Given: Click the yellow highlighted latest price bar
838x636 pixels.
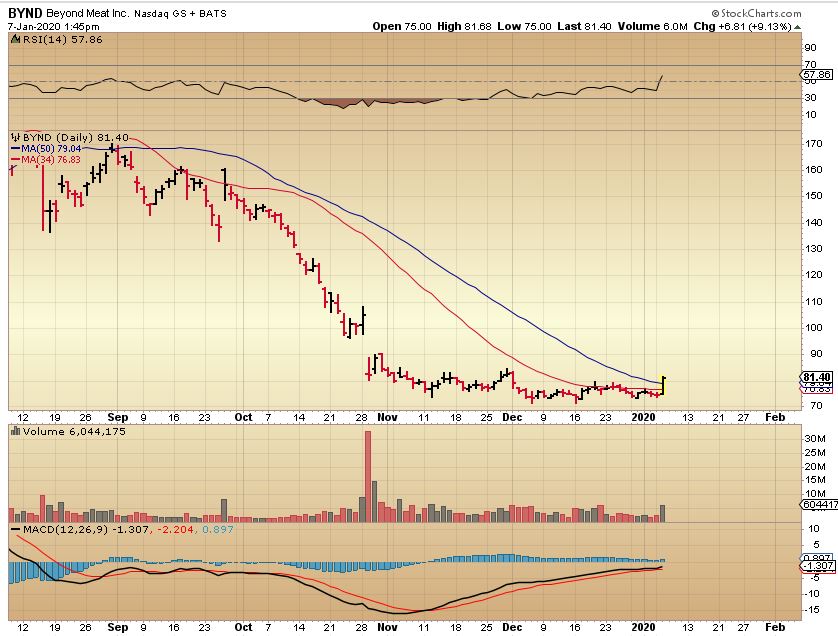Looking at the screenshot, I should coord(663,386).
